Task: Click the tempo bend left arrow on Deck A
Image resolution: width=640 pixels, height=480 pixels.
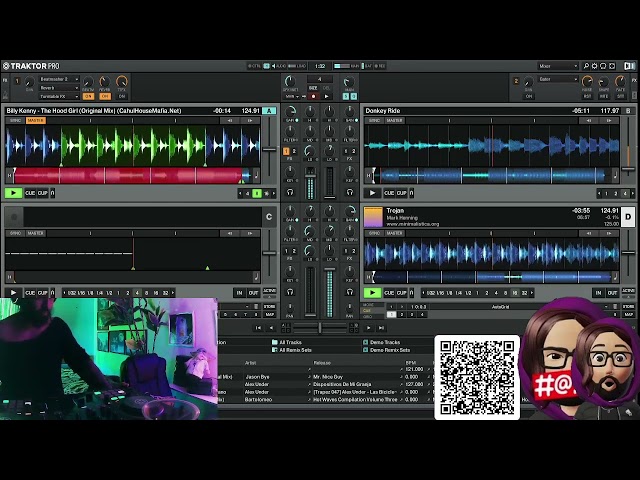Action: [230, 120]
